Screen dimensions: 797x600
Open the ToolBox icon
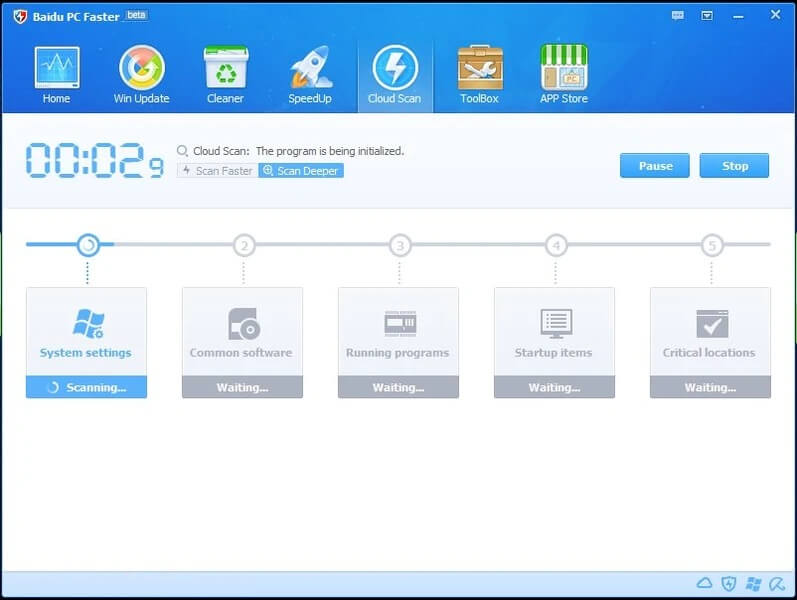[480, 68]
